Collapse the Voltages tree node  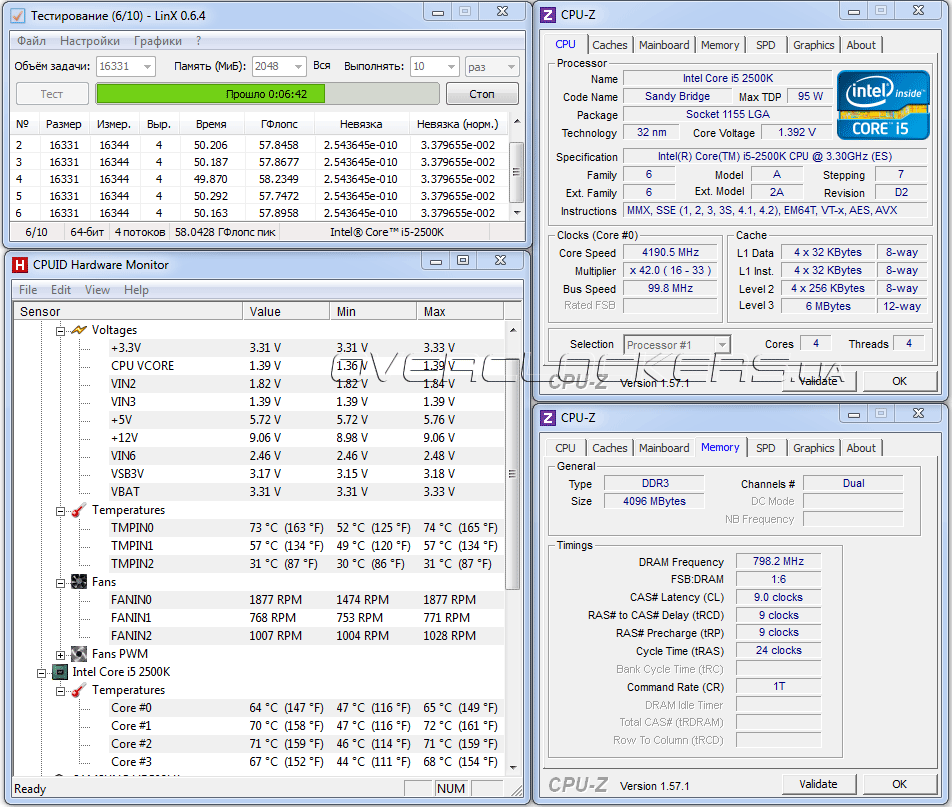click(60, 331)
